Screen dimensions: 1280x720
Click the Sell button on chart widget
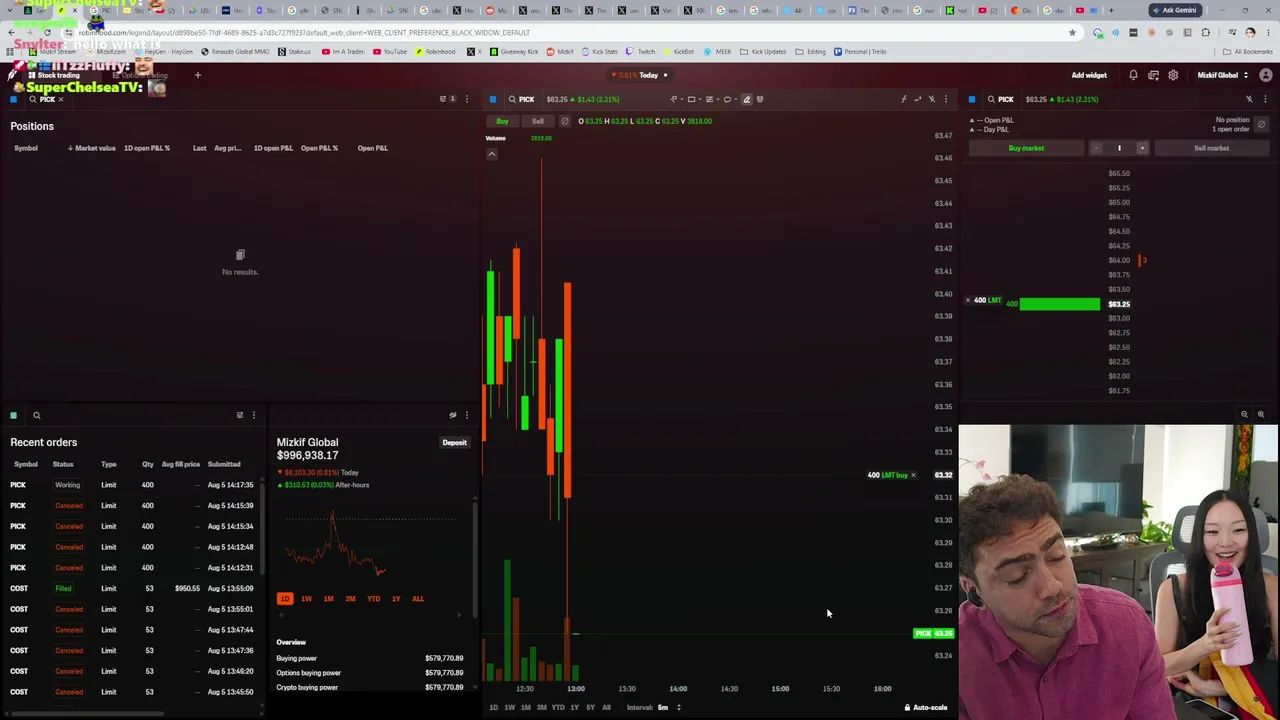[538, 121]
